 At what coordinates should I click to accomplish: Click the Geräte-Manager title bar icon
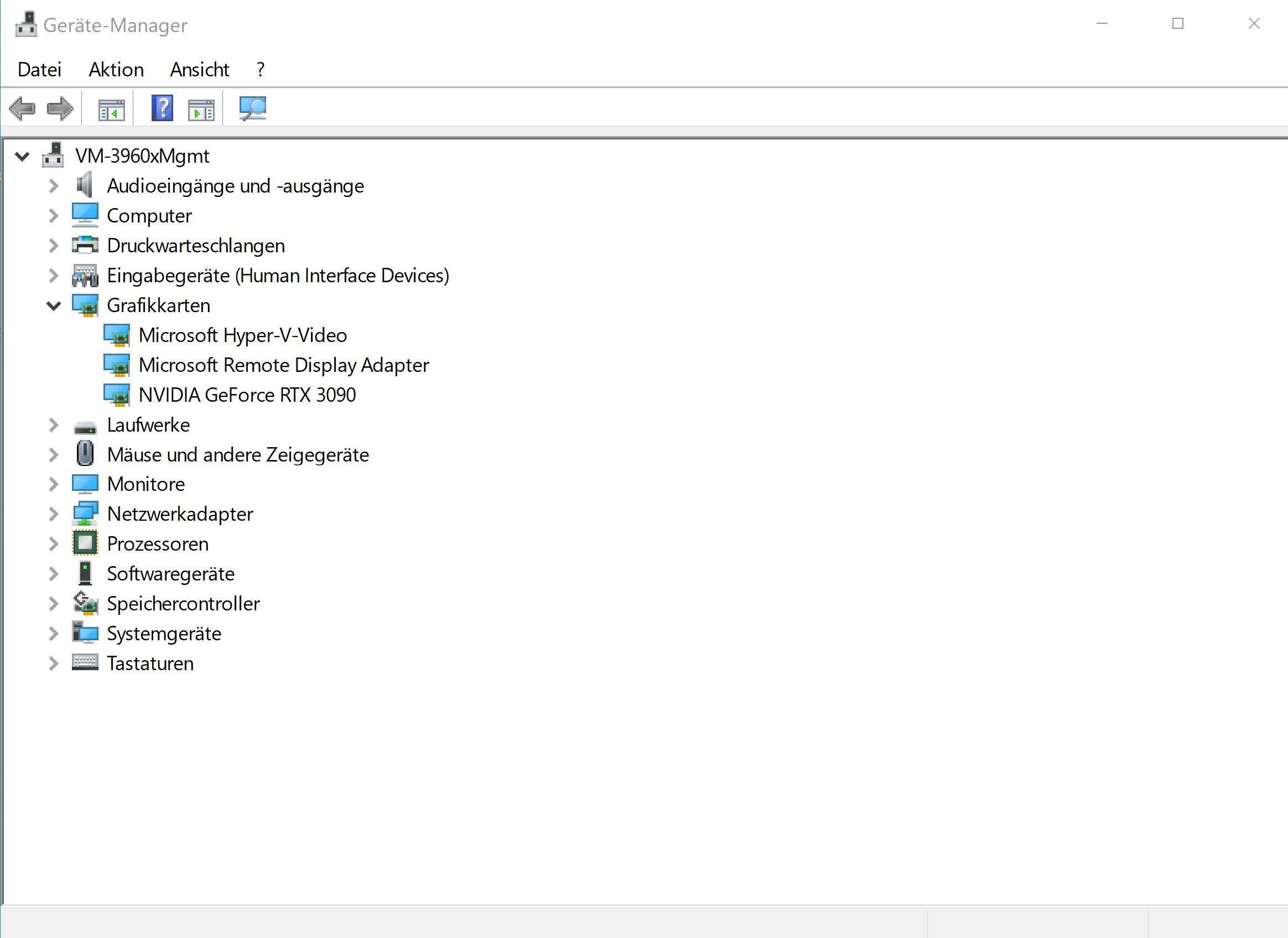(x=25, y=24)
